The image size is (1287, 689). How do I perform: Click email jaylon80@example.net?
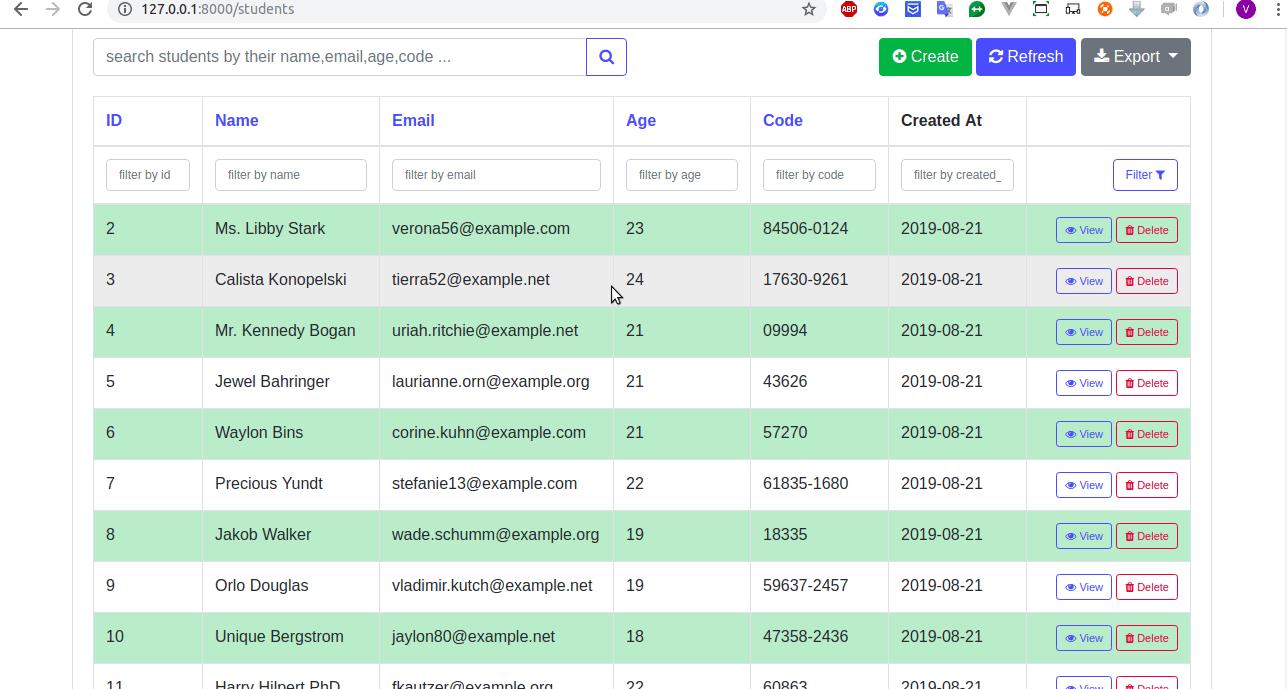[x=473, y=637]
